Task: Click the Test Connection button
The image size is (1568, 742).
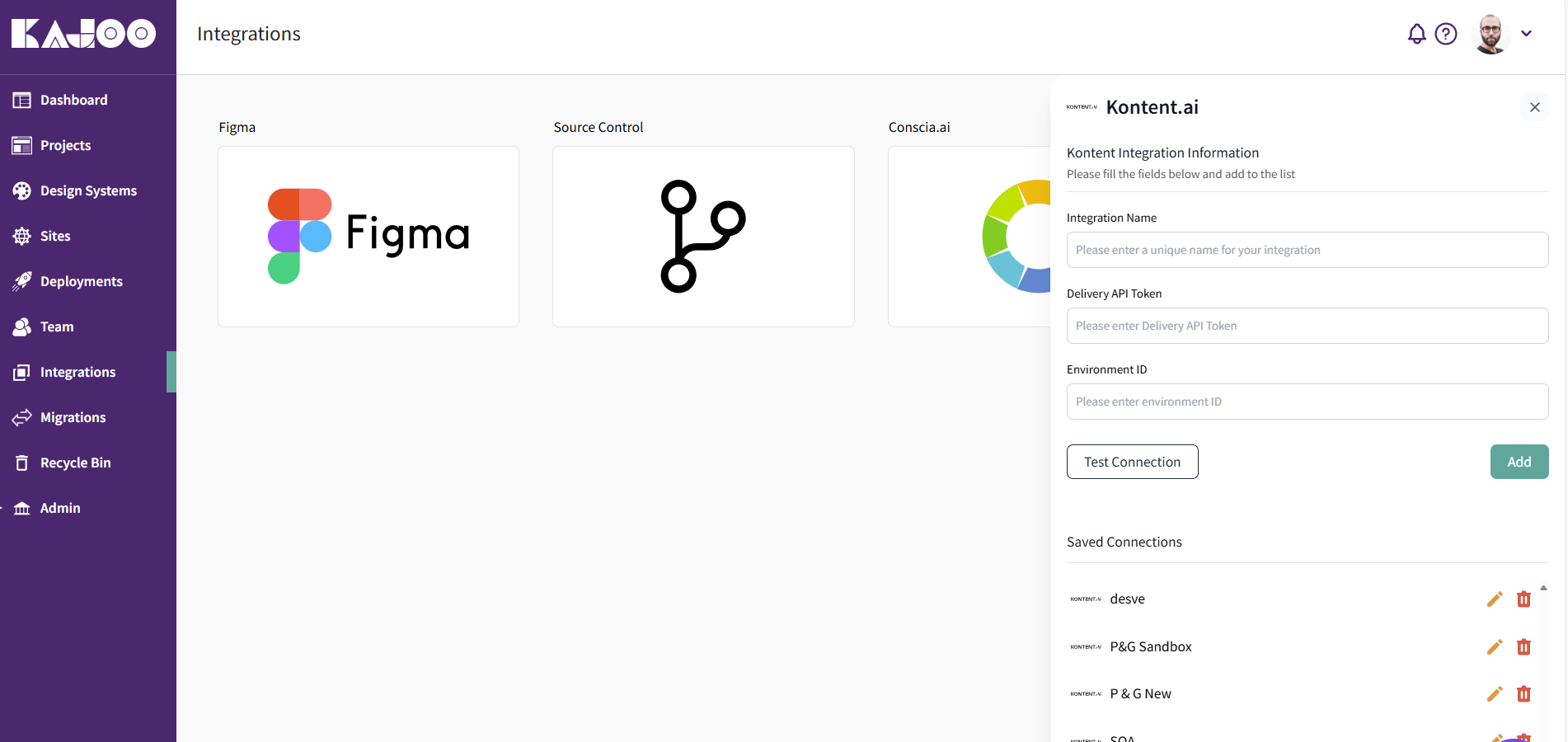Action: 1132,462
